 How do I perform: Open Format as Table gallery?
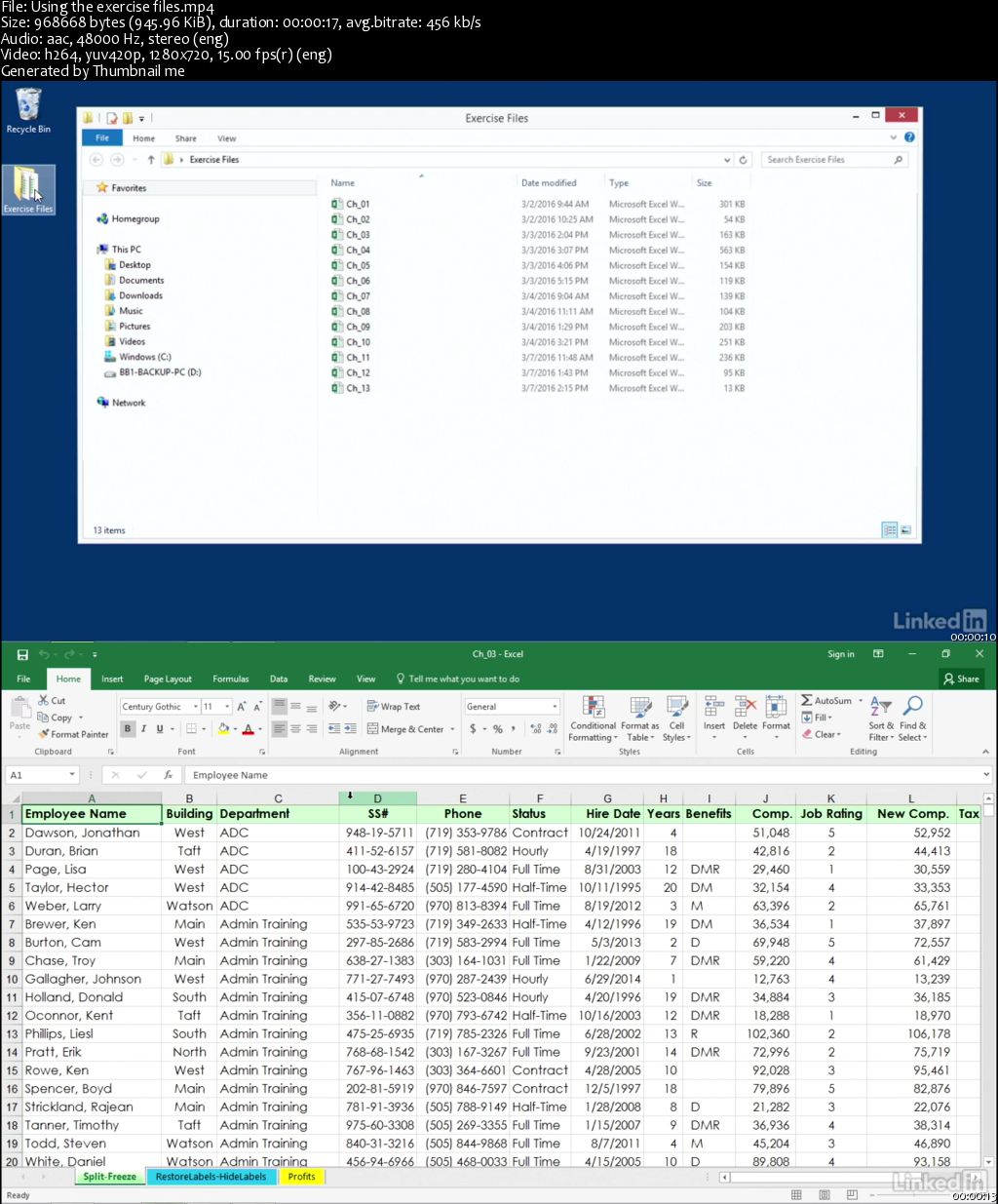pos(639,719)
